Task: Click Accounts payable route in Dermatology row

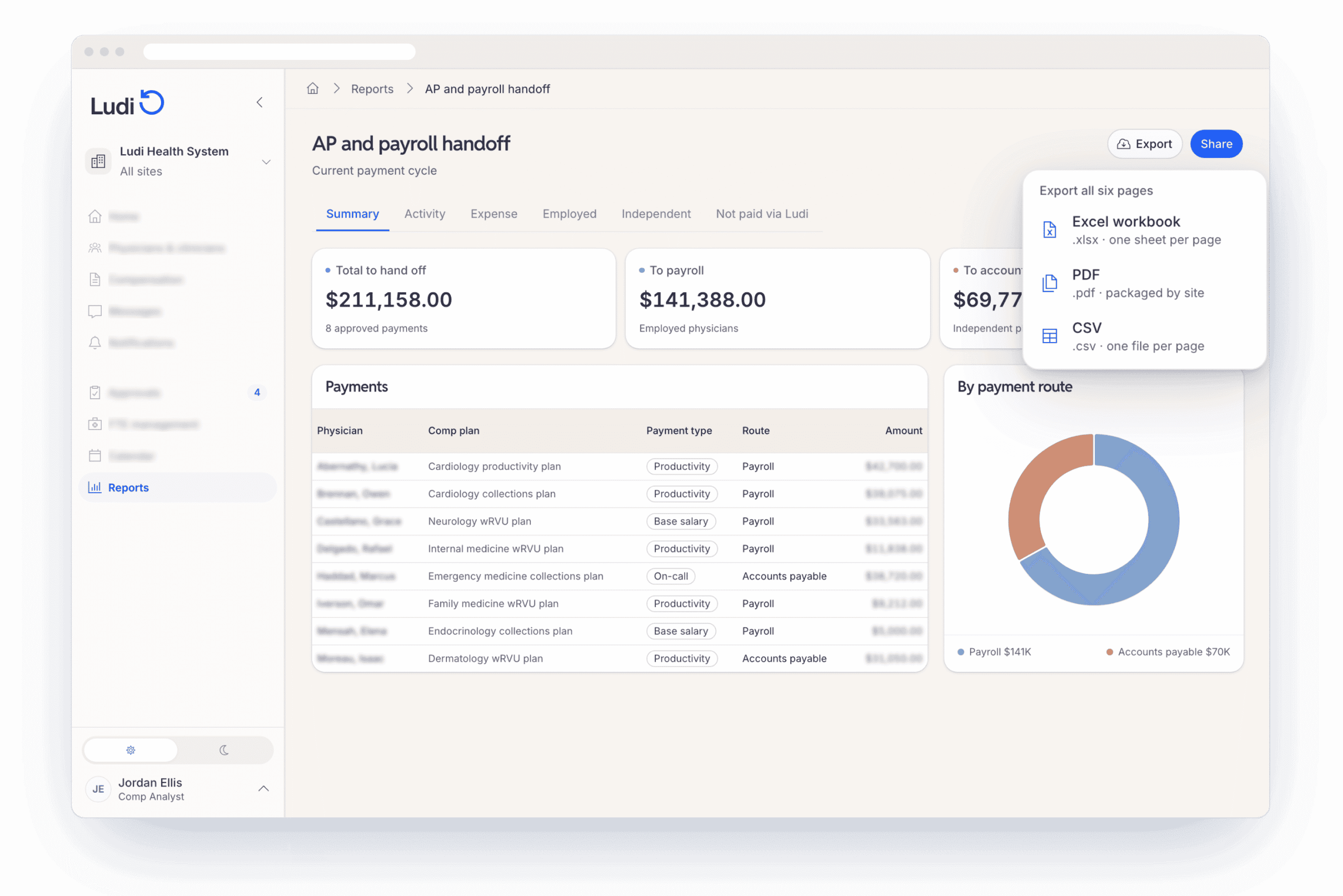Action: (x=784, y=658)
